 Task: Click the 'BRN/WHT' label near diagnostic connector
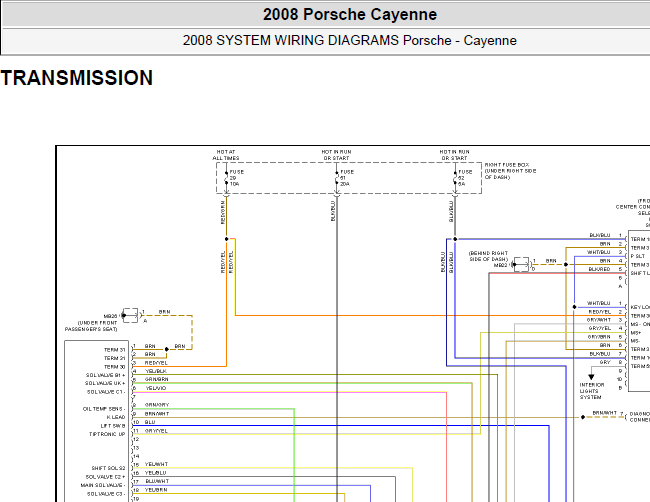(x=605, y=413)
